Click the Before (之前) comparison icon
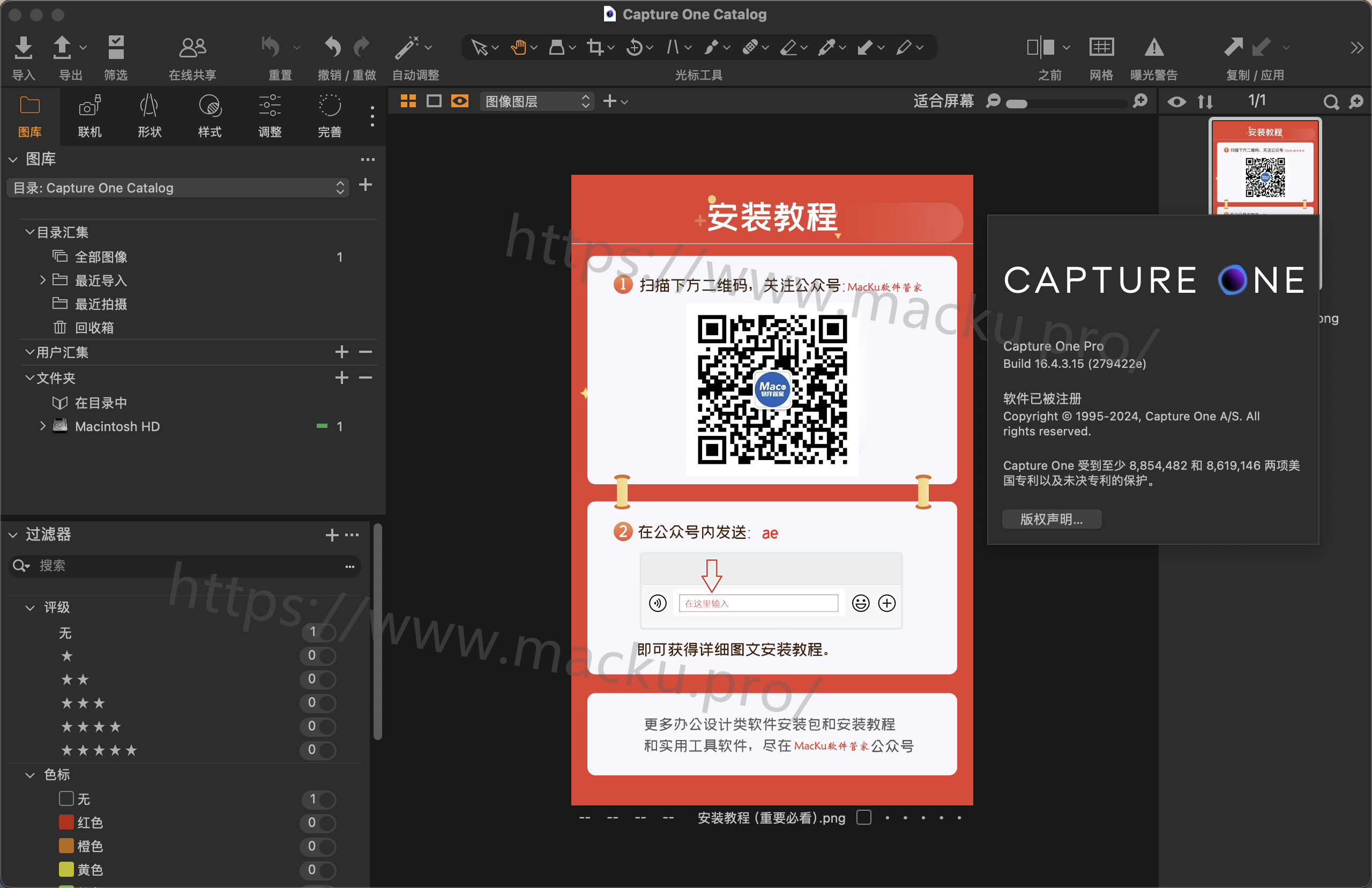Screen dimensions: 1372x888 coord(1041,47)
